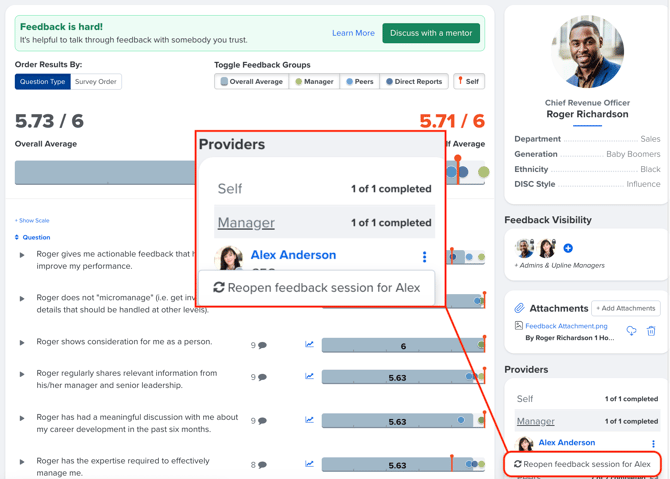Click the blue plus icon under Feedback Visibility
Viewport: 670px width, 479px height.
pyautogui.click(x=568, y=248)
